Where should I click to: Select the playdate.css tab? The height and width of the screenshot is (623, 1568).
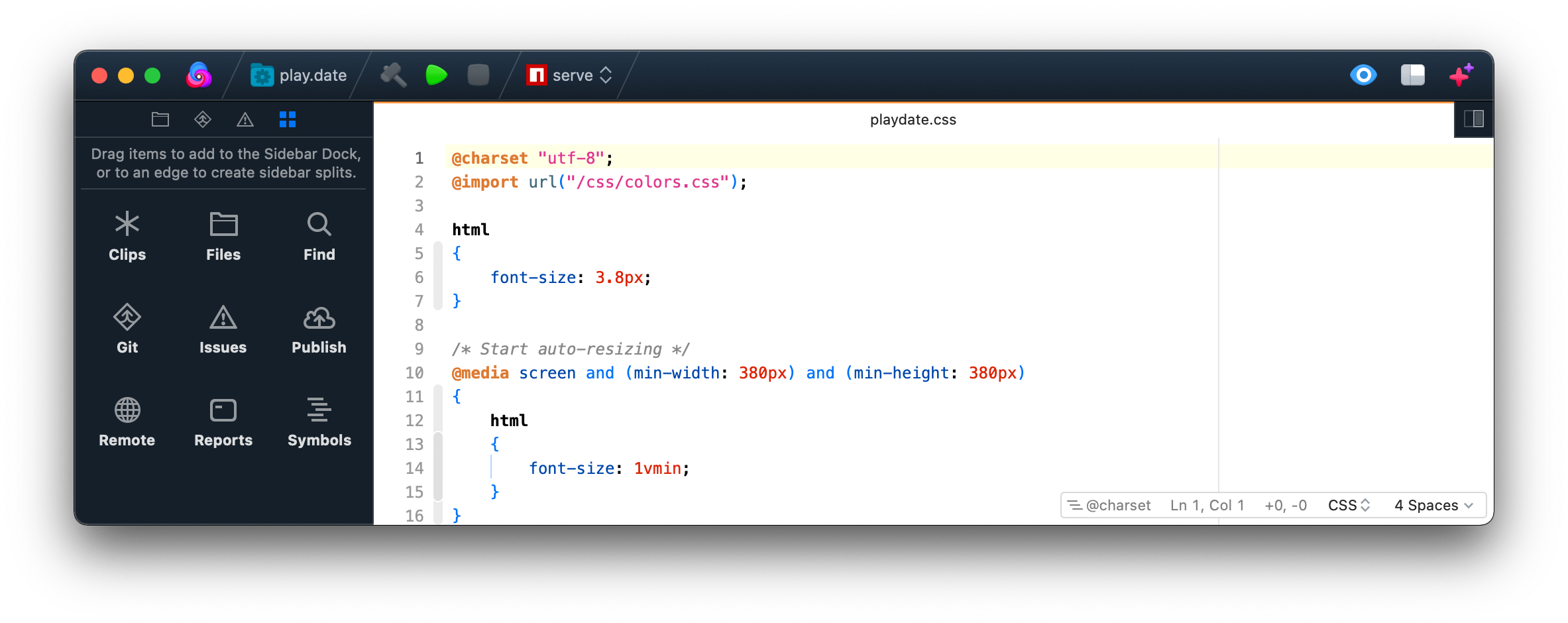pyautogui.click(x=913, y=119)
